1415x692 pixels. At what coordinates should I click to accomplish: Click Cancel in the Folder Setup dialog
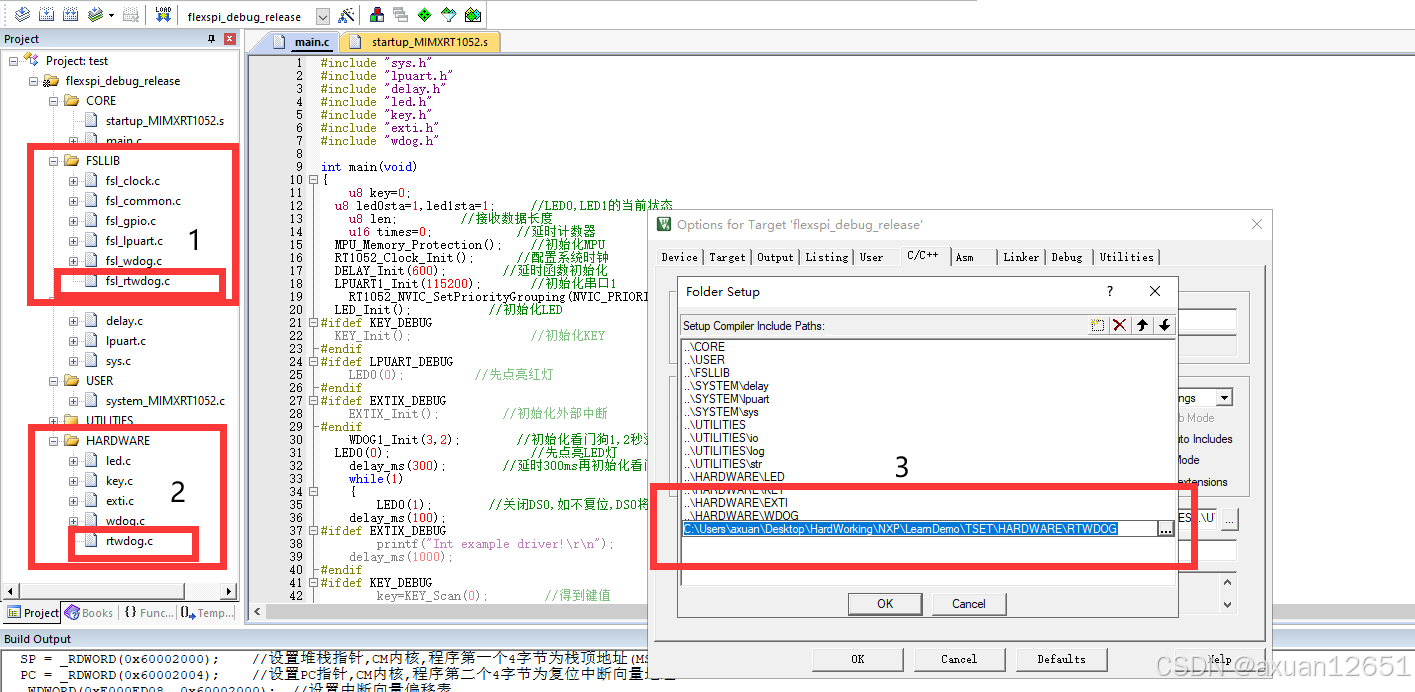(x=968, y=604)
